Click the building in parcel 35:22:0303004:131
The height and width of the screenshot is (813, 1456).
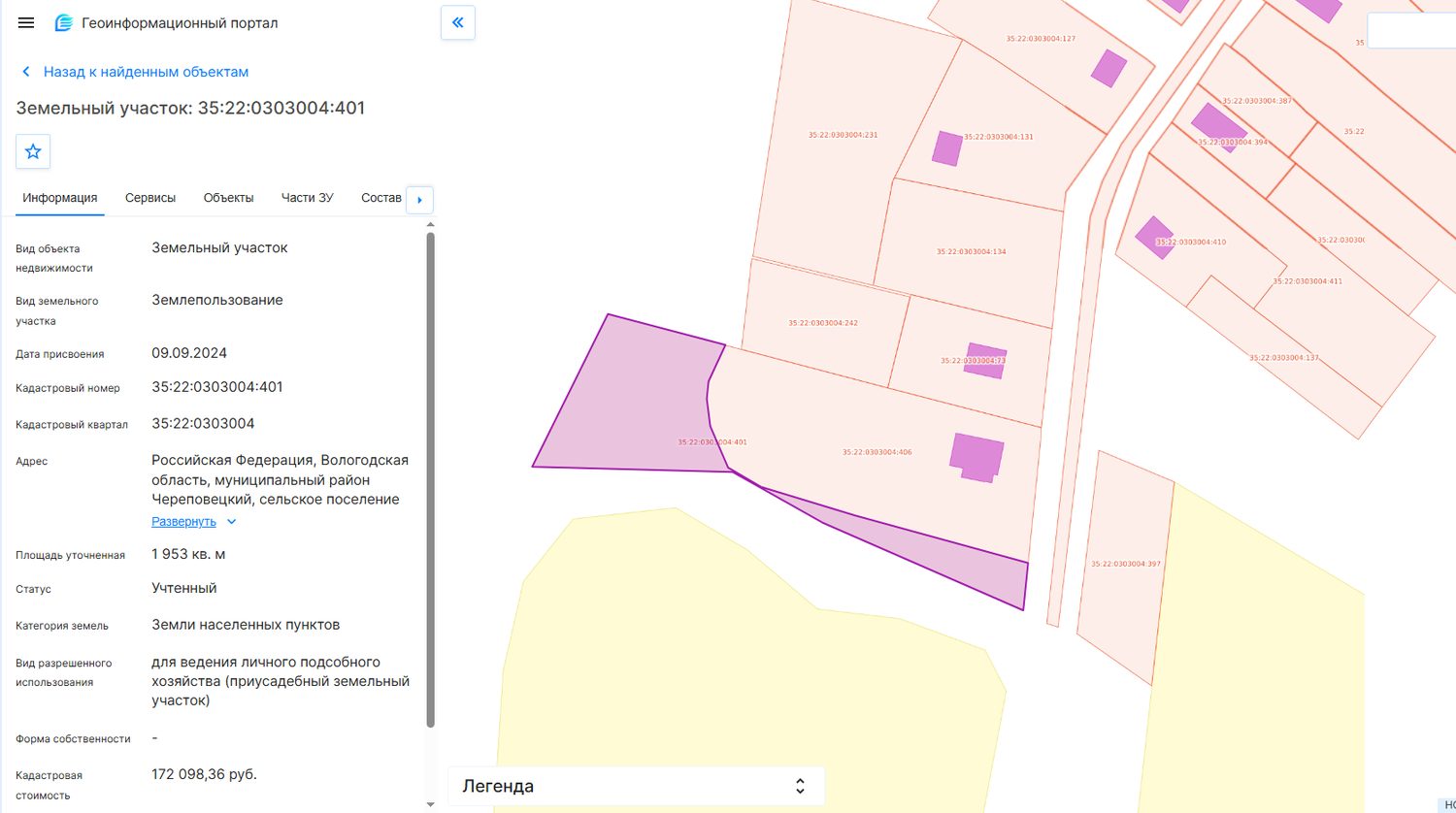(947, 148)
